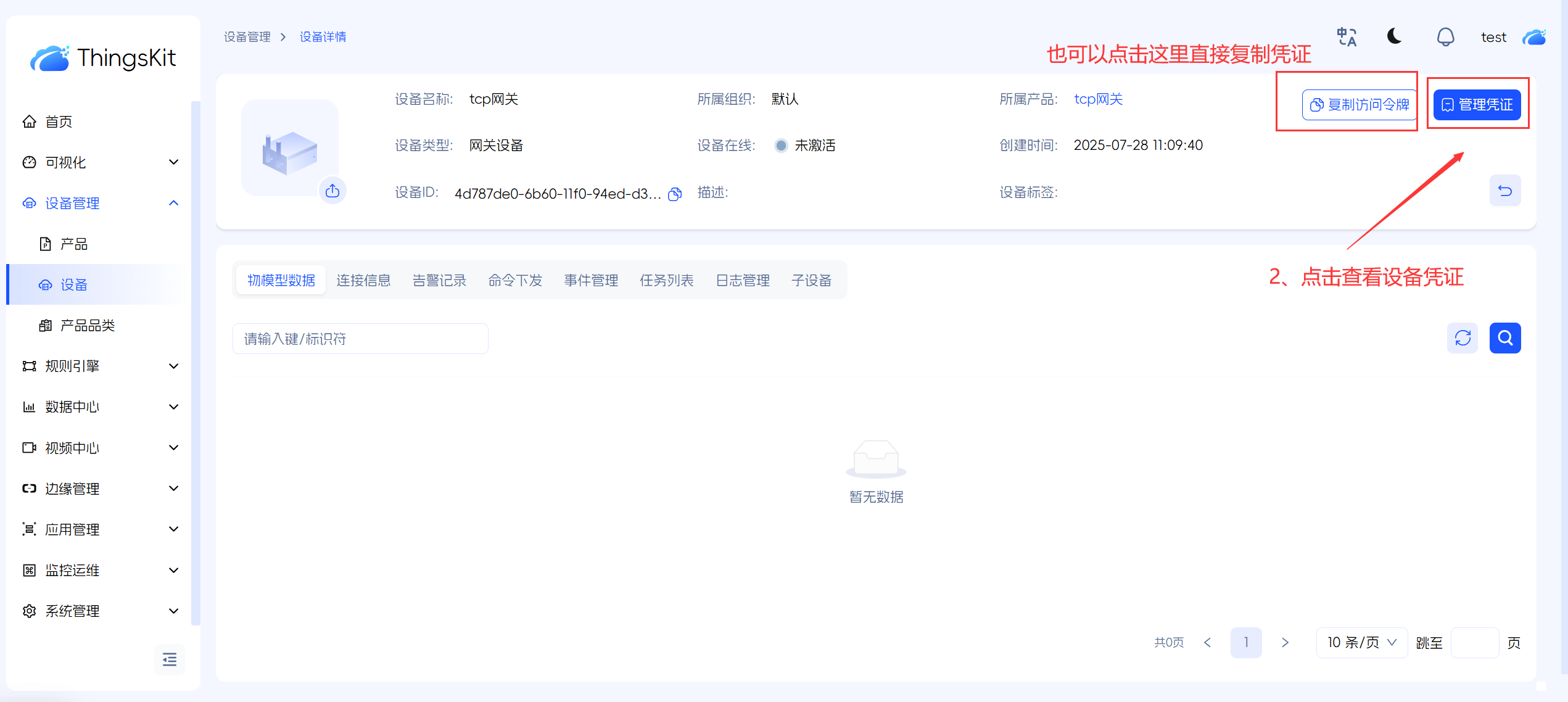Click the language translation icon
This screenshot has height=702, width=1568.
(x=1347, y=37)
